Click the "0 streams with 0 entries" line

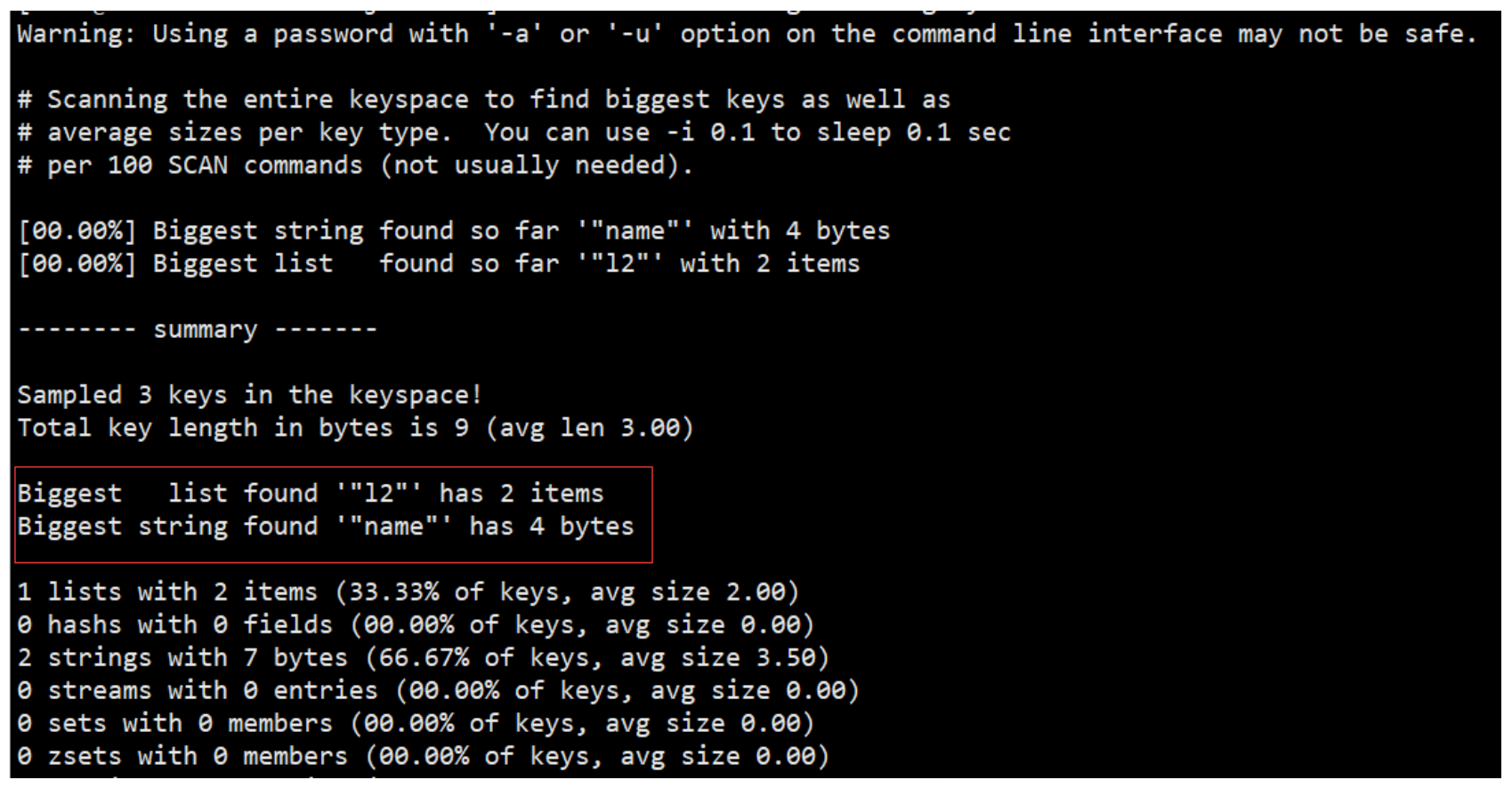438,691
